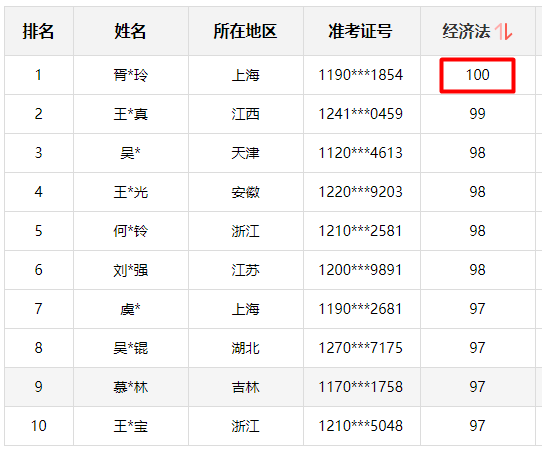542x449 pixels.
Task: Click the name 刘*强
Action: (131, 270)
